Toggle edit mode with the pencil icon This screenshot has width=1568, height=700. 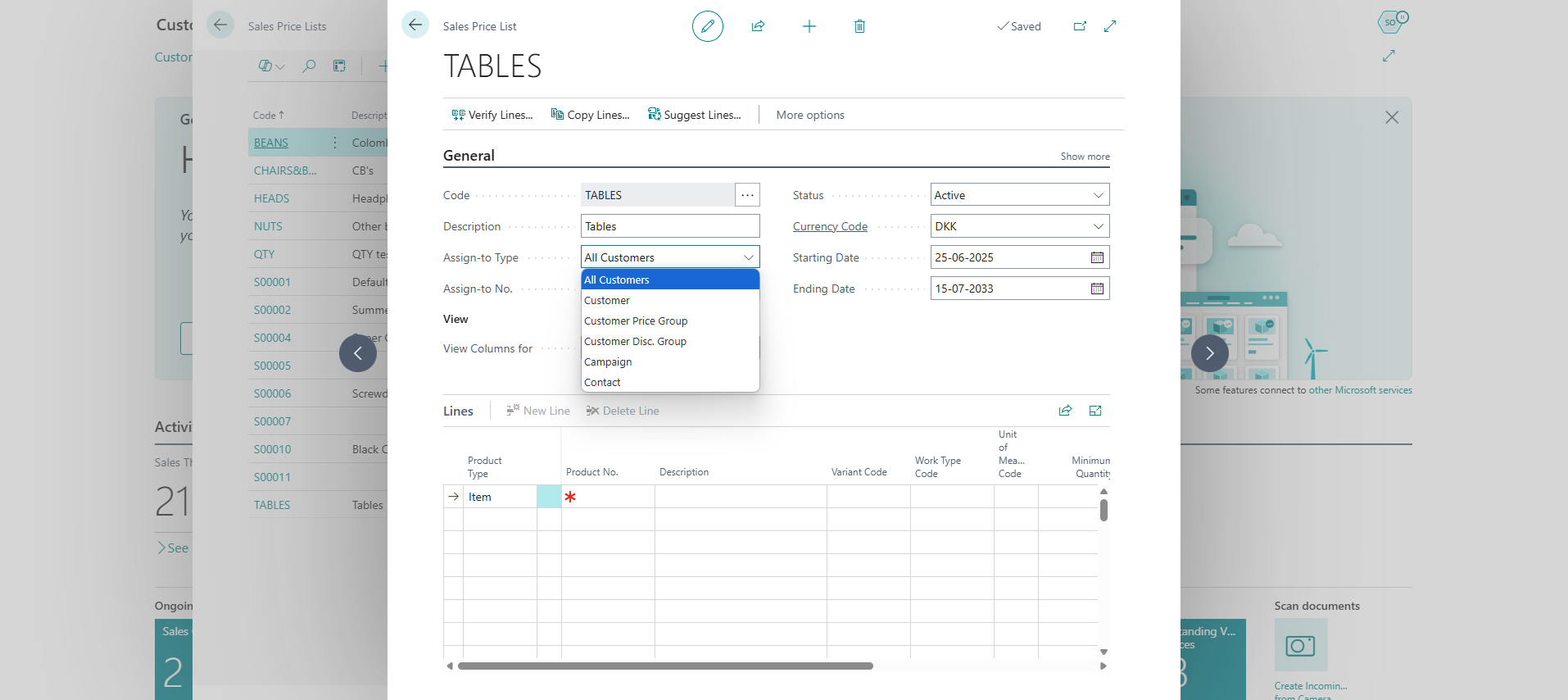pyautogui.click(x=708, y=26)
